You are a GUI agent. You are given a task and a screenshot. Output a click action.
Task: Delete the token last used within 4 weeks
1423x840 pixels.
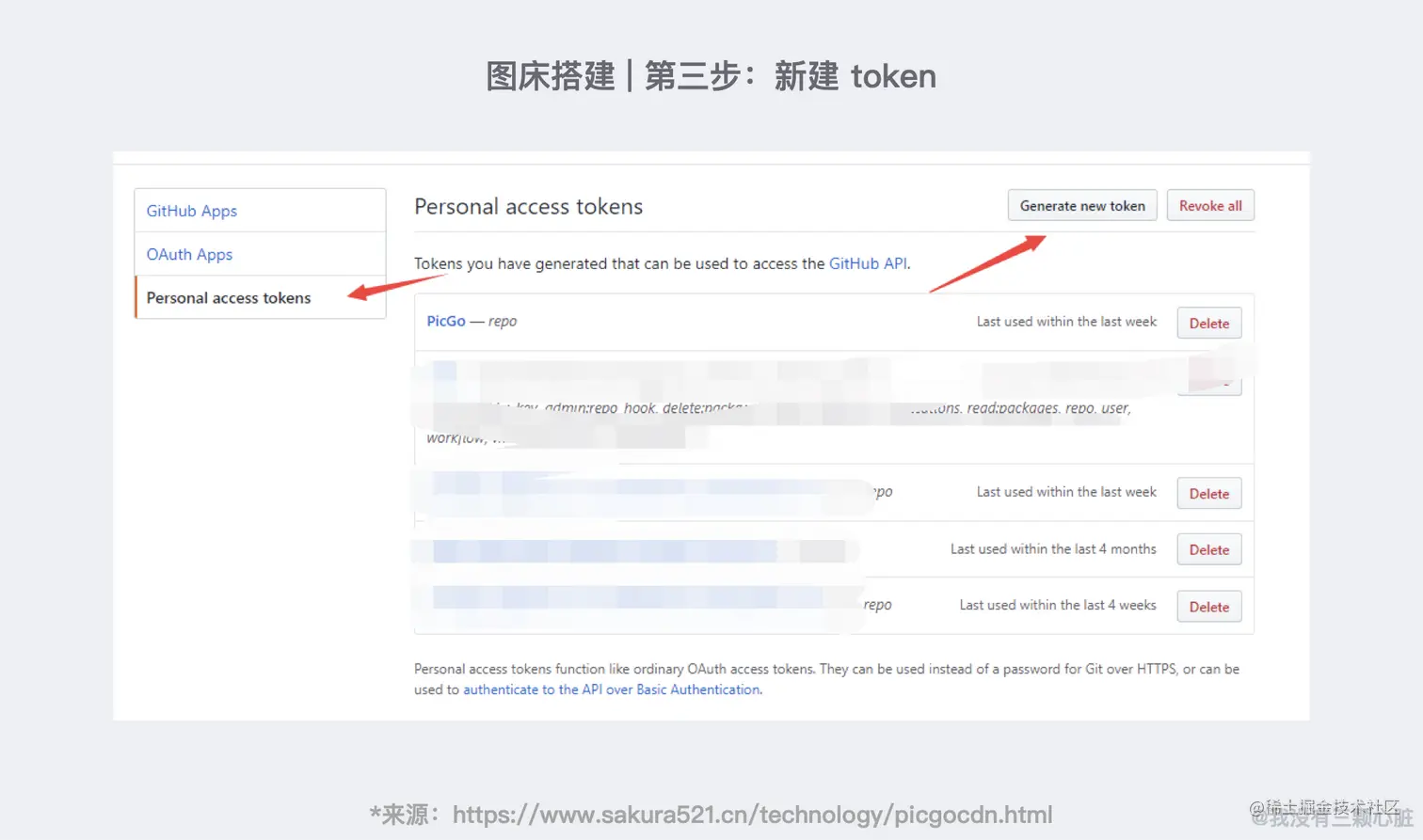pyautogui.click(x=1209, y=608)
